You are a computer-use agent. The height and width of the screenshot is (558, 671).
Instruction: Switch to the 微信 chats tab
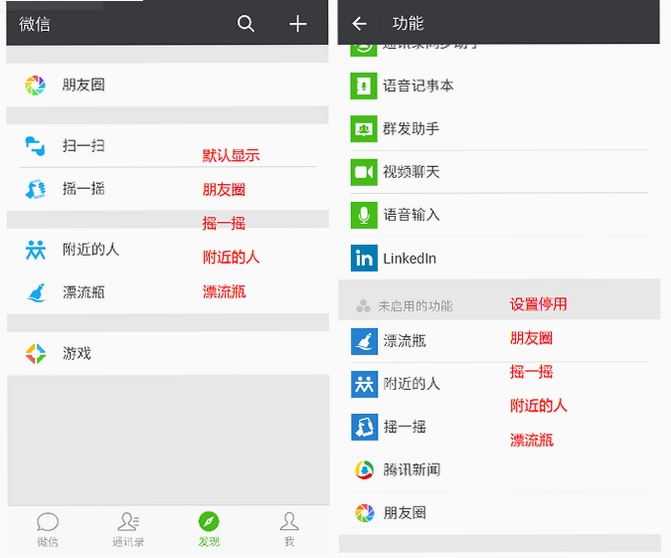tap(48, 530)
